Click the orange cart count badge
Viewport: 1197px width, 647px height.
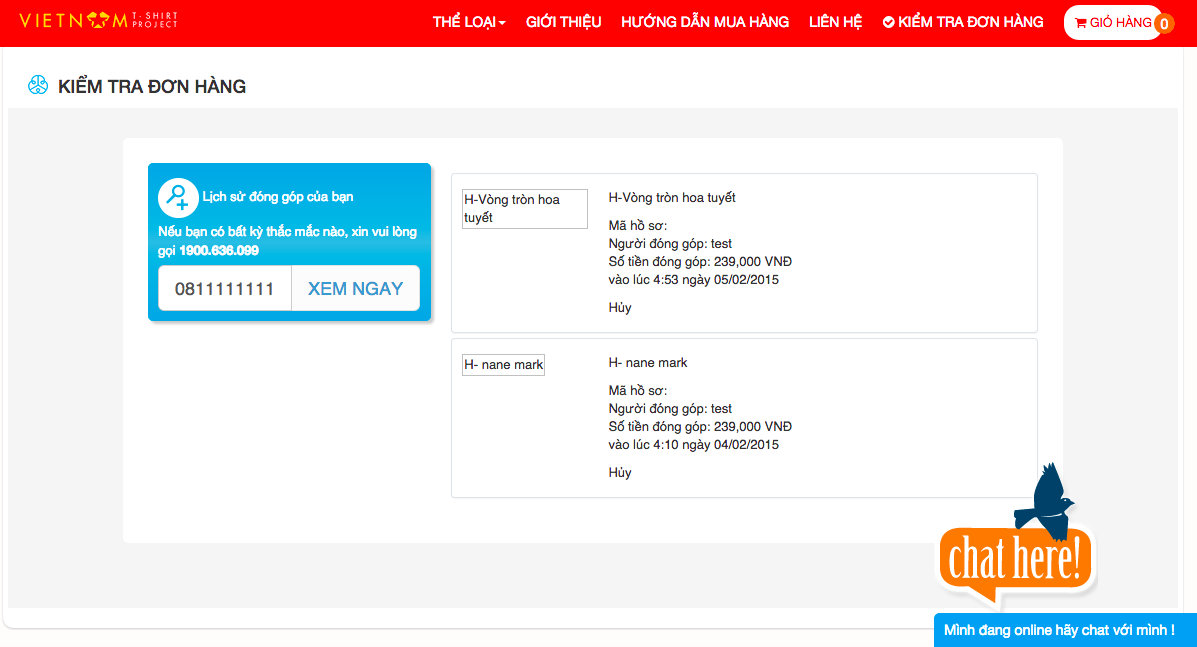coord(1164,24)
